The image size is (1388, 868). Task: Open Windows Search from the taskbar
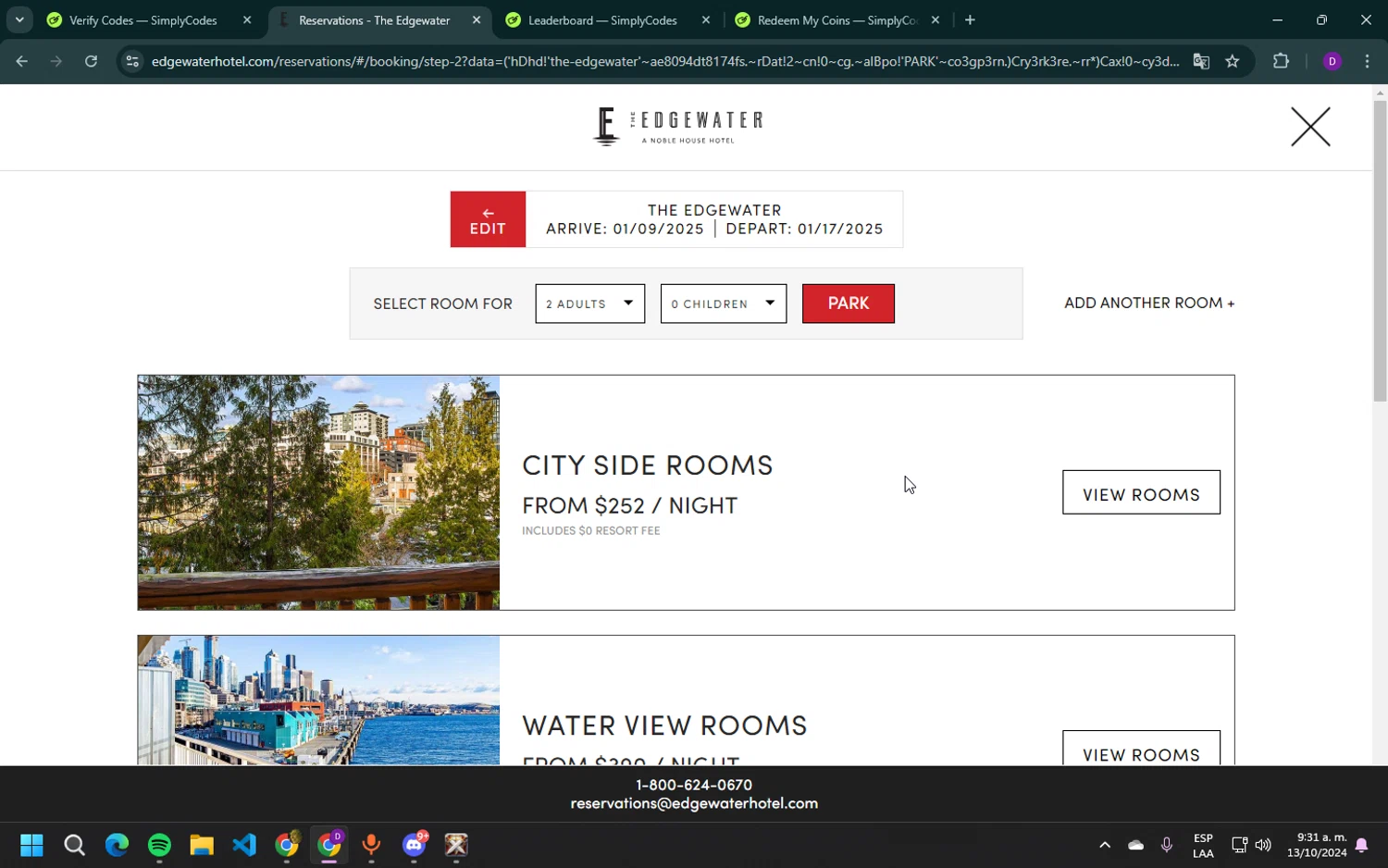pos(74,845)
